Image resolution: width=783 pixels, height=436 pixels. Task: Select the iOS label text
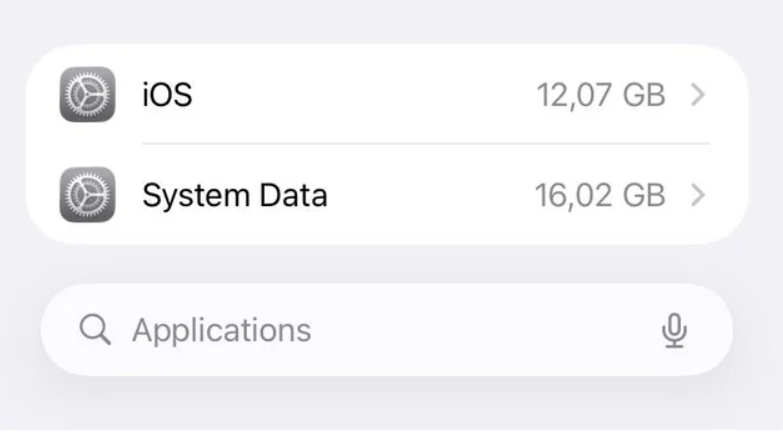[167, 95]
